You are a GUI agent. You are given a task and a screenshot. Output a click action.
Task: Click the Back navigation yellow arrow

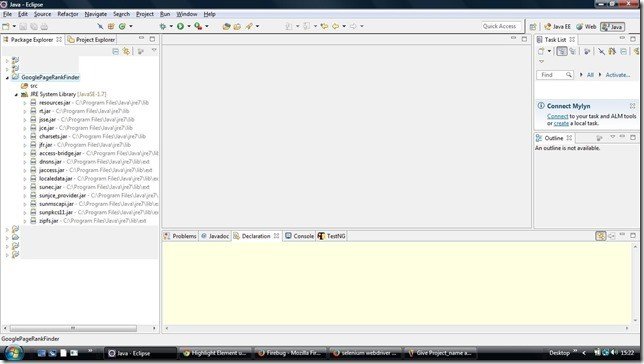(336, 26)
